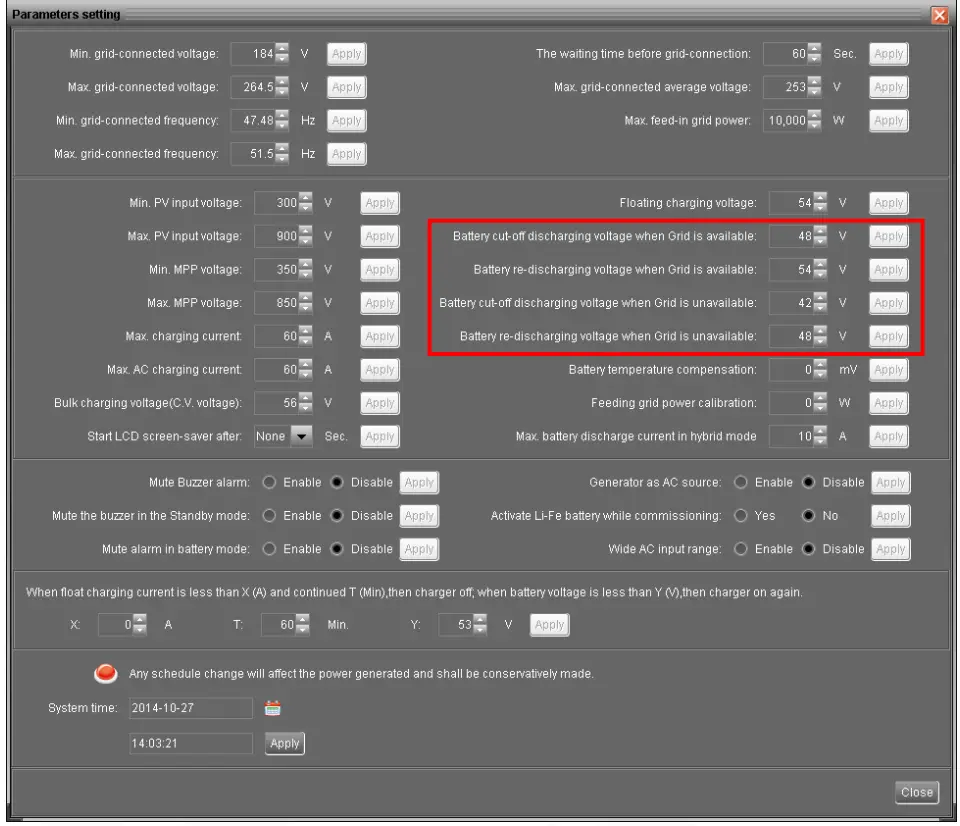Viewport: 960px width, 826px height.
Task: Adjust the Min. MPP voltage stepper
Action: [x=305, y=269]
